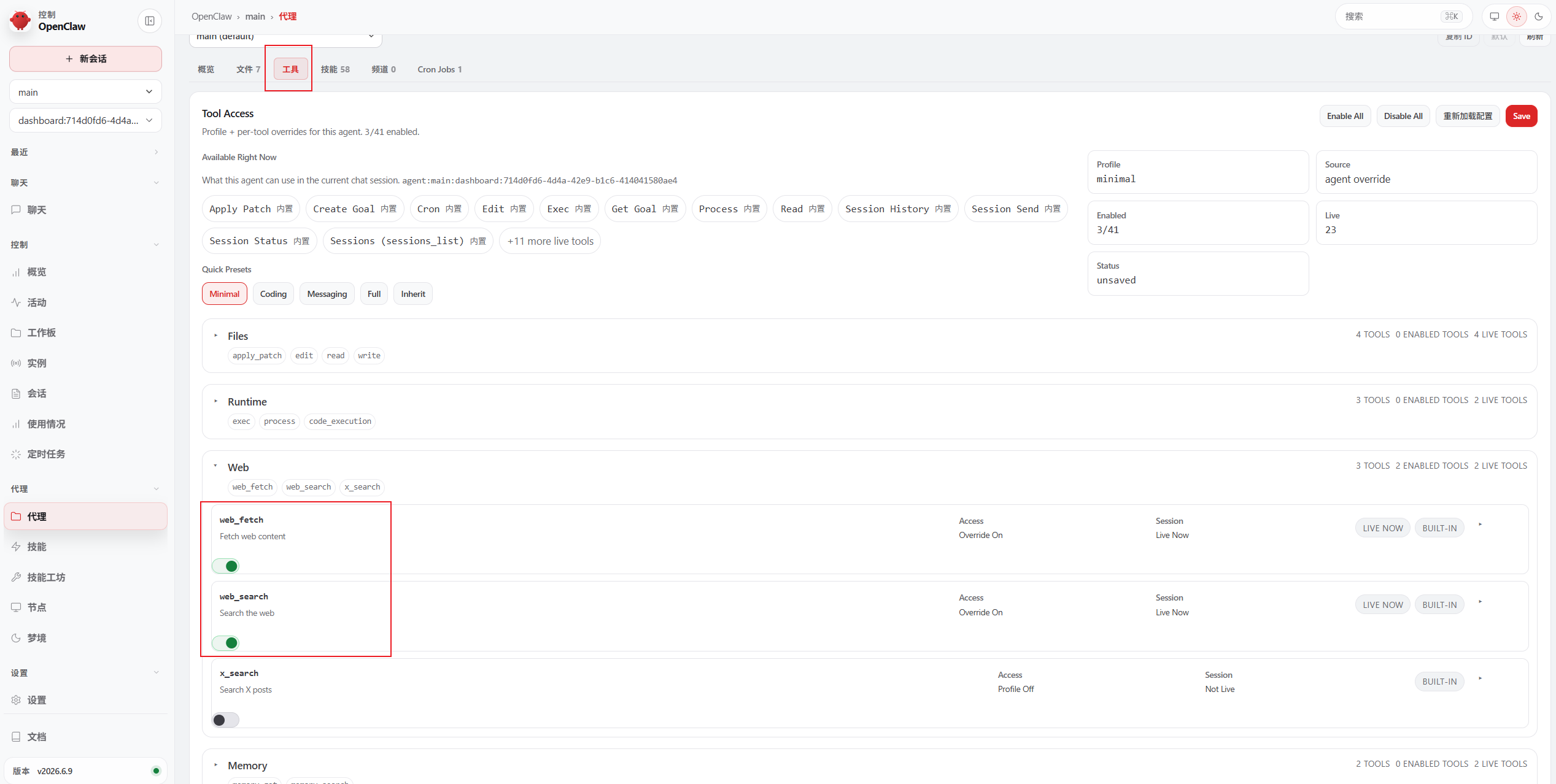Switch to light theme sun icon
This screenshot has width=1556, height=784.
tap(1517, 17)
